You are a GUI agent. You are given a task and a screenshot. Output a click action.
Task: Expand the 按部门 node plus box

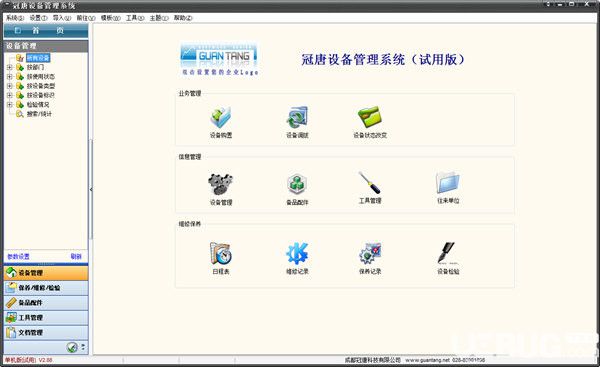[10, 67]
